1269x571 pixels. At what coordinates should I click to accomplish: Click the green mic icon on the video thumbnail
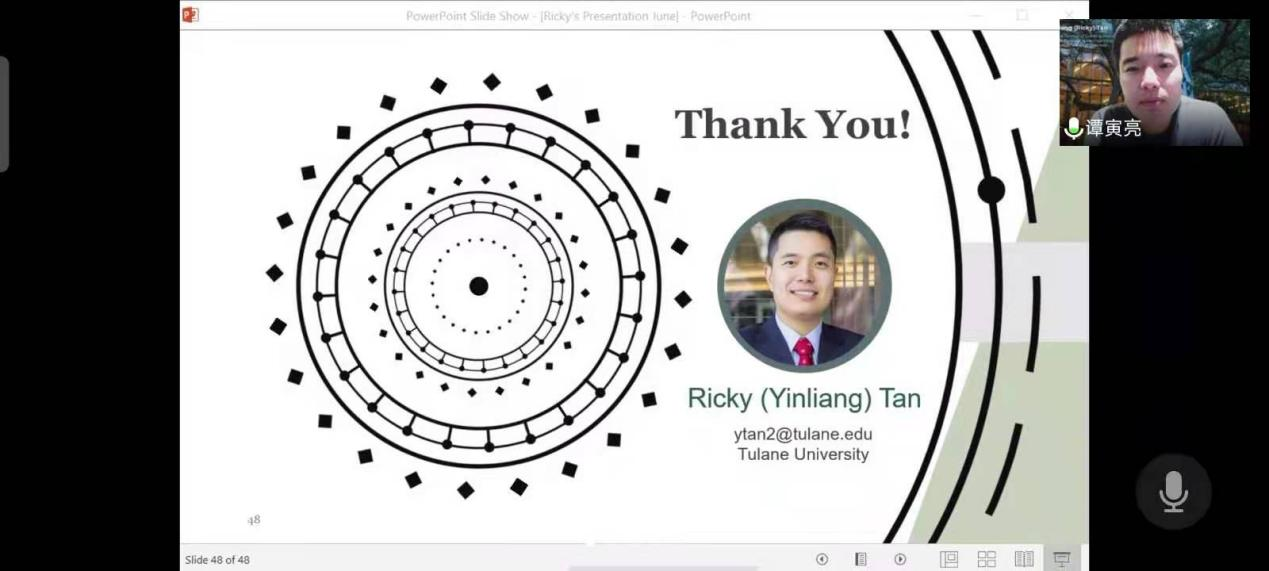pyautogui.click(x=1073, y=128)
